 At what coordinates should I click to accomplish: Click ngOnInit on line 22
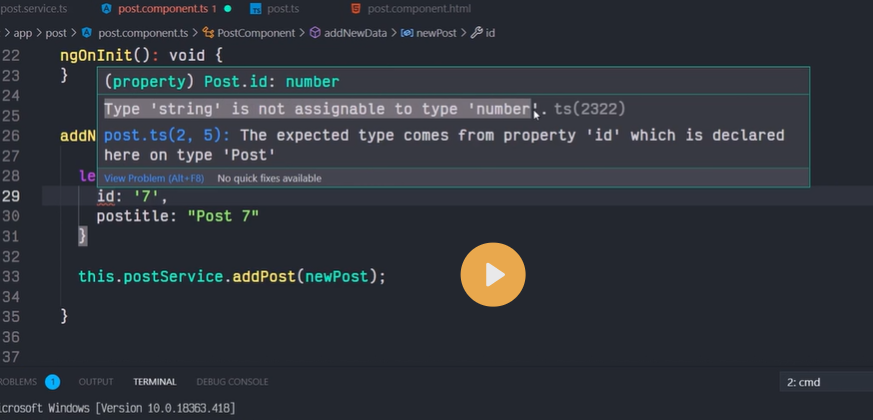pyautogui.click(x=96, y=56)
